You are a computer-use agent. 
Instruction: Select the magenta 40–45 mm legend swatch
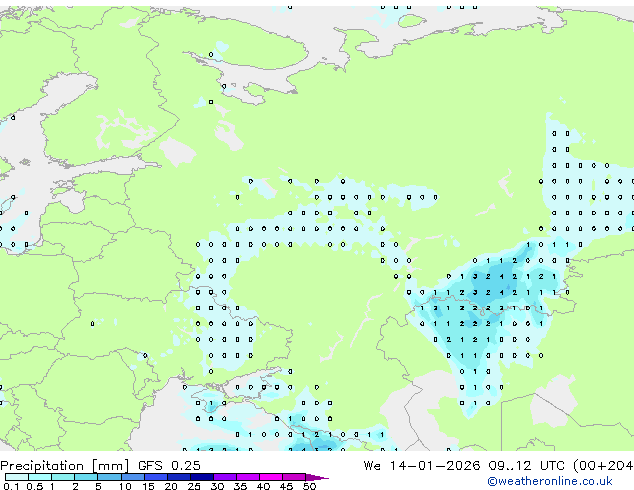click(x=271, y=477)
